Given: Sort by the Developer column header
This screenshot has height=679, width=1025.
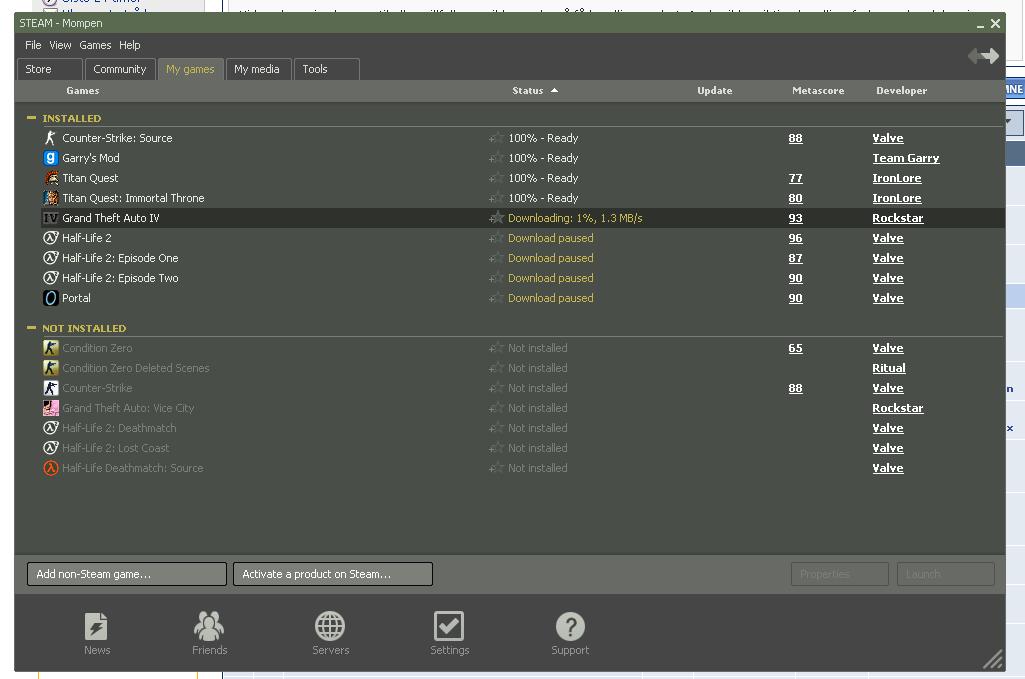Looking at the screenshot, I should click(901, 91).
